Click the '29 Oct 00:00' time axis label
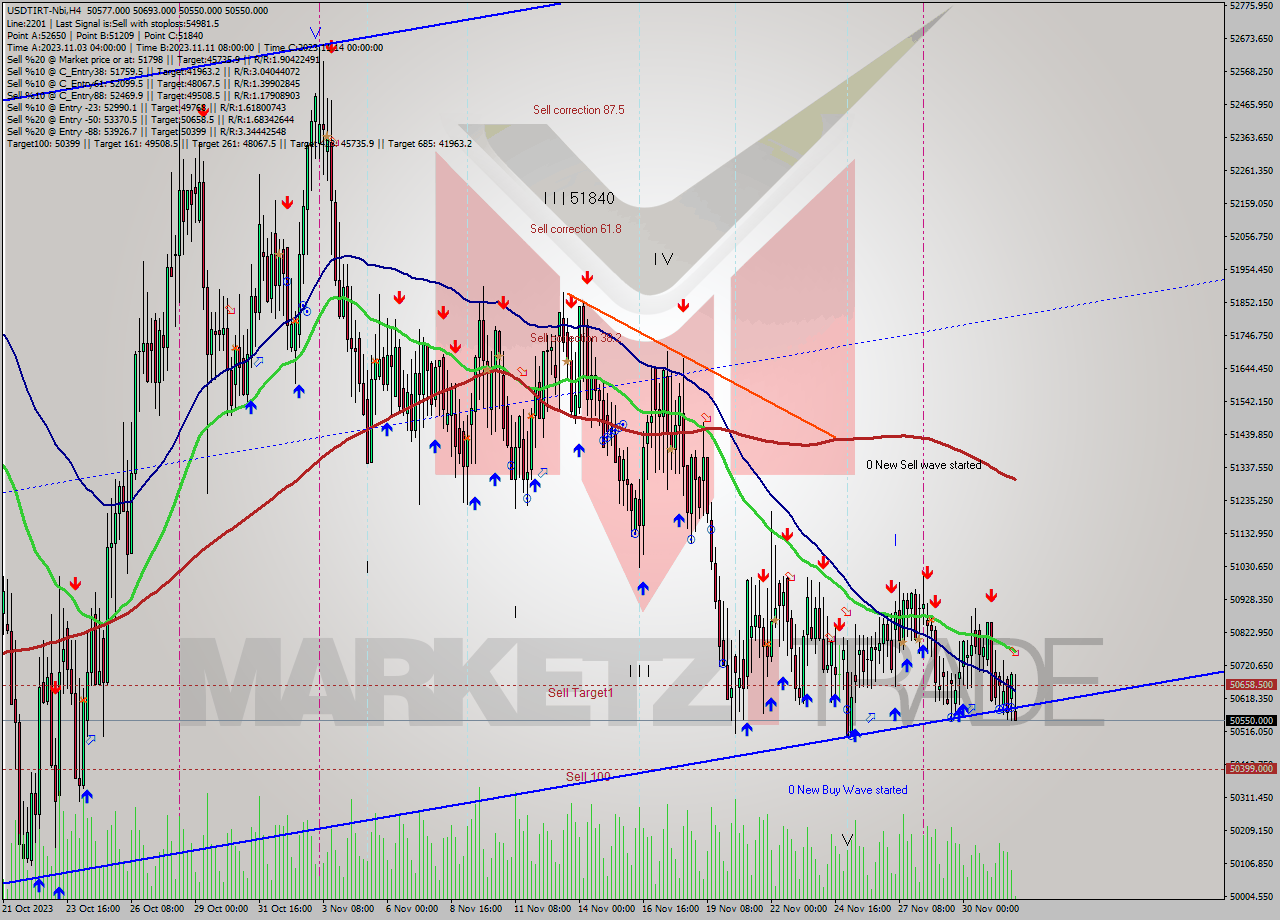The height and width of the screenshot is (920, 1280). pos(221,909)
